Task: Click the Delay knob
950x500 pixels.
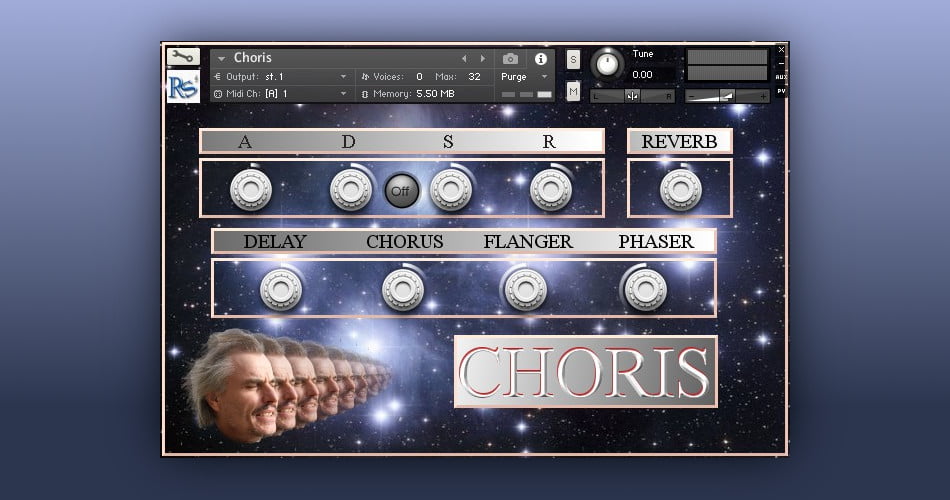Action: tap(281, 290)
